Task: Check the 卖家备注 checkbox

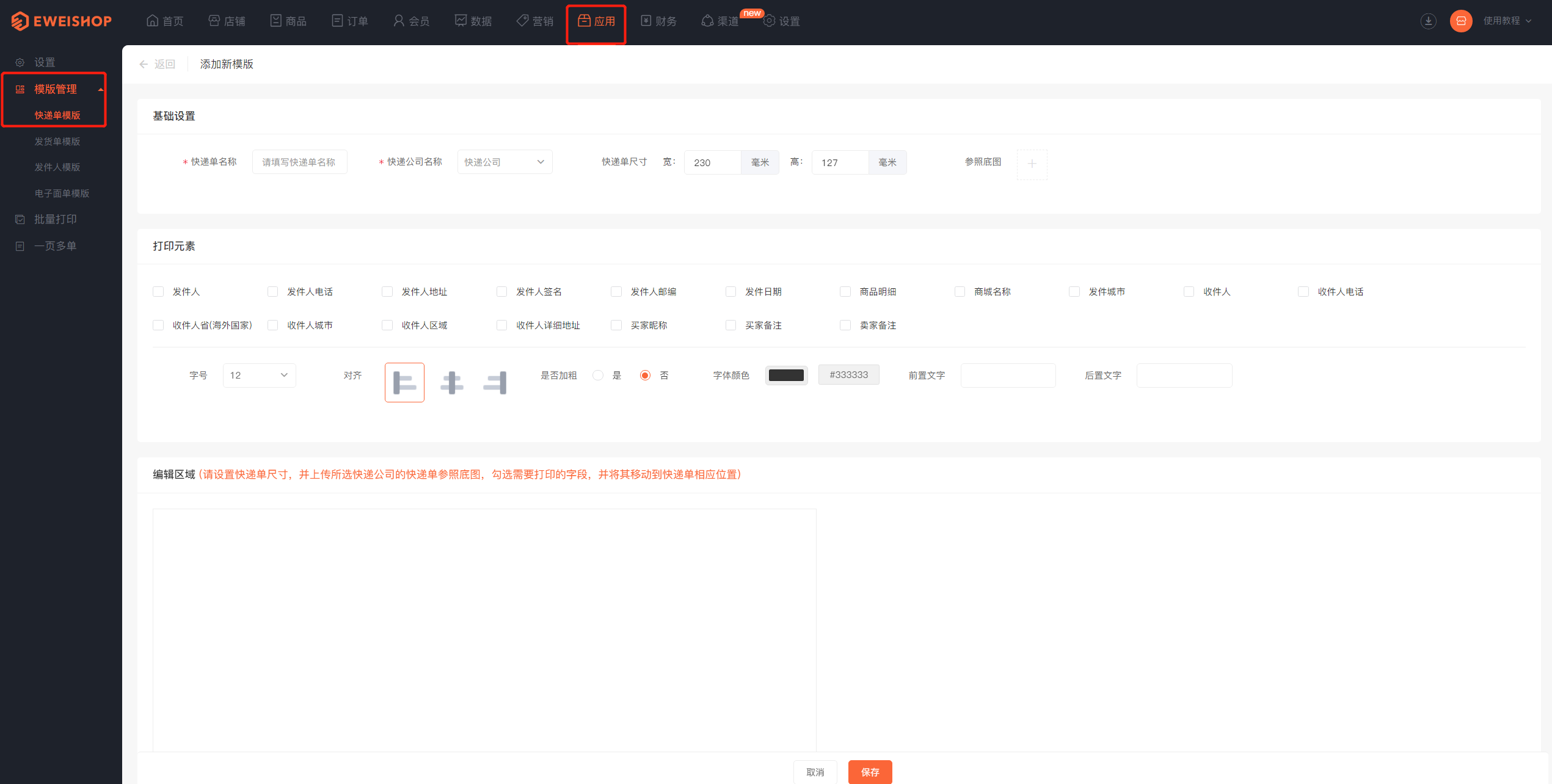Action: [x=845, y=325]
